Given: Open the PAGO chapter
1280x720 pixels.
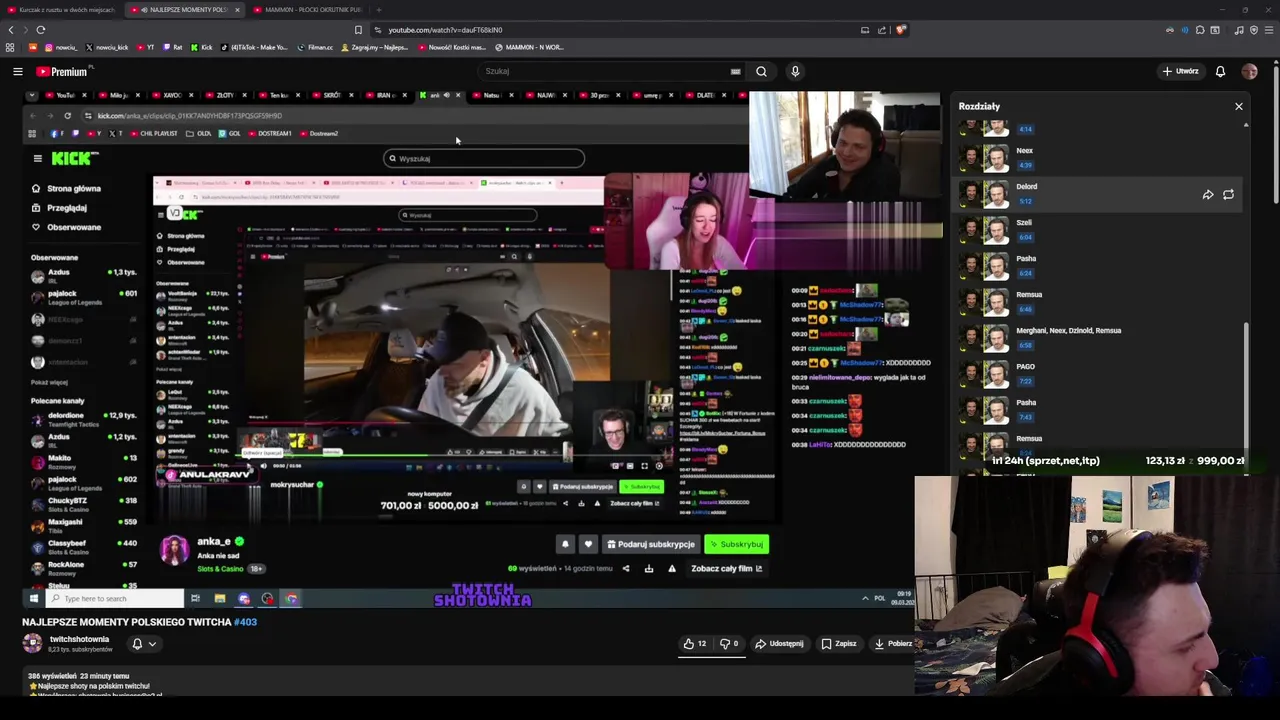Looking at the screenshot, I should tap(1098, 374).
